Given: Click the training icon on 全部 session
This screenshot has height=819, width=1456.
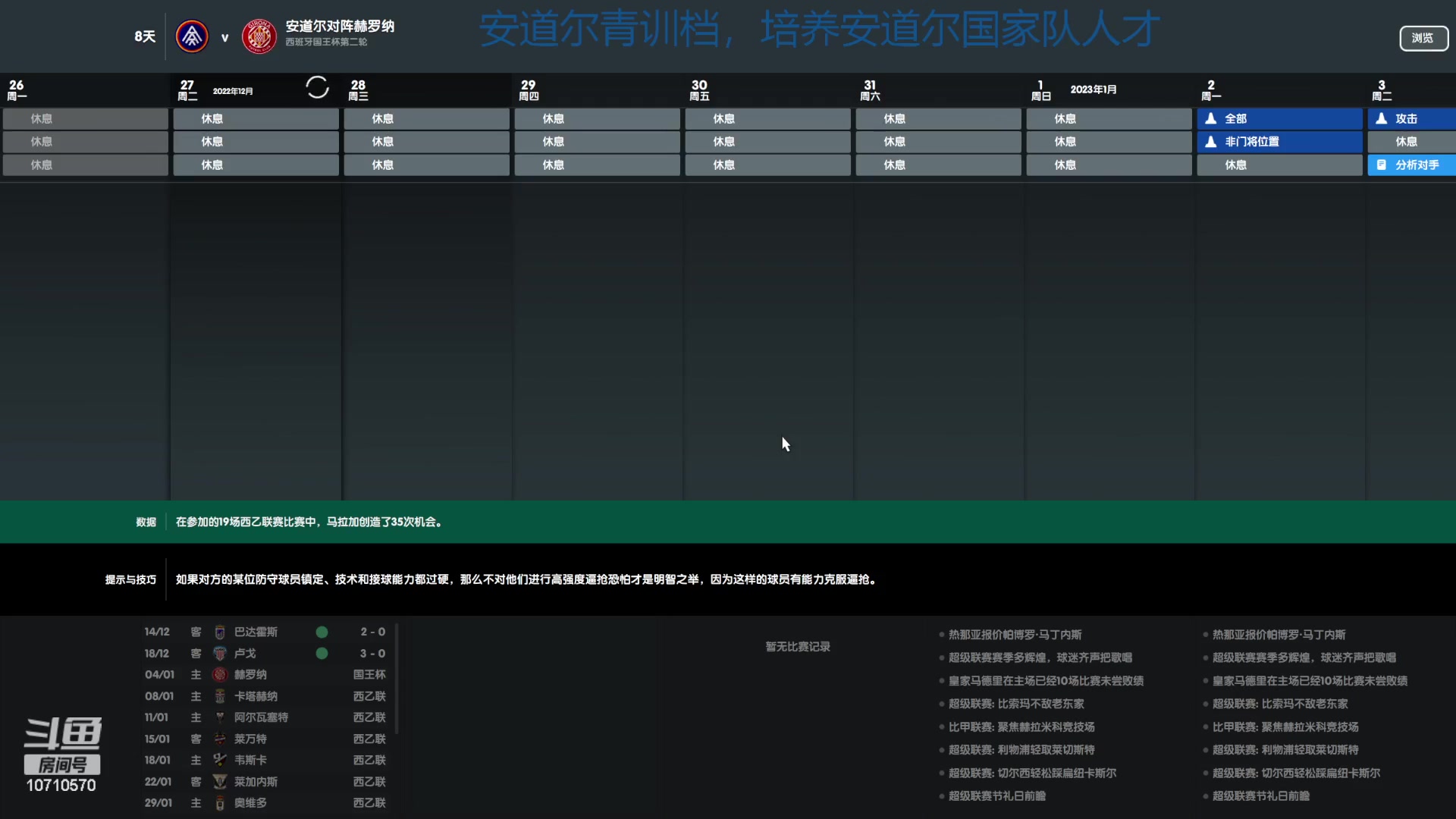Looking at the screenshot, I should [1211, 119].
